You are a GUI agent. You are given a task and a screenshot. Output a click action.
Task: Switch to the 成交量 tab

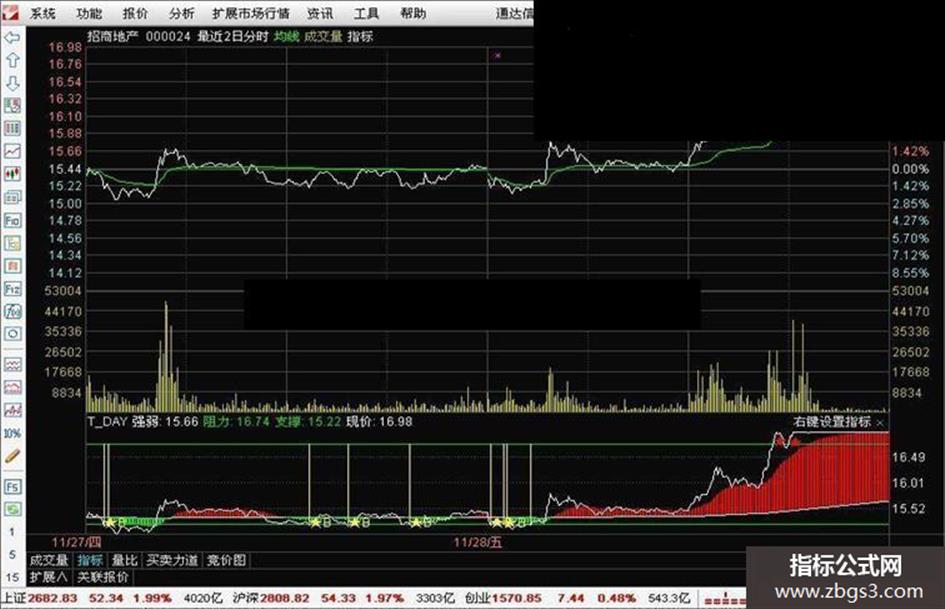pyautogui.click(x=49, y=560)
